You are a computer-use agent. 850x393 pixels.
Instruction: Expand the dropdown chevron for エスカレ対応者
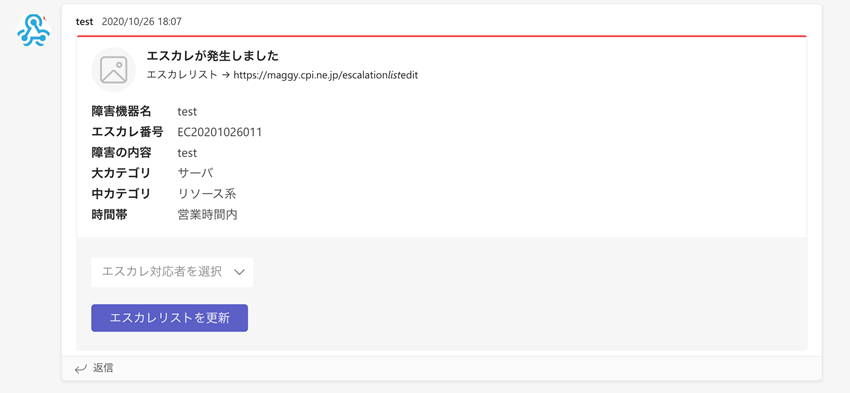[240, 272]
